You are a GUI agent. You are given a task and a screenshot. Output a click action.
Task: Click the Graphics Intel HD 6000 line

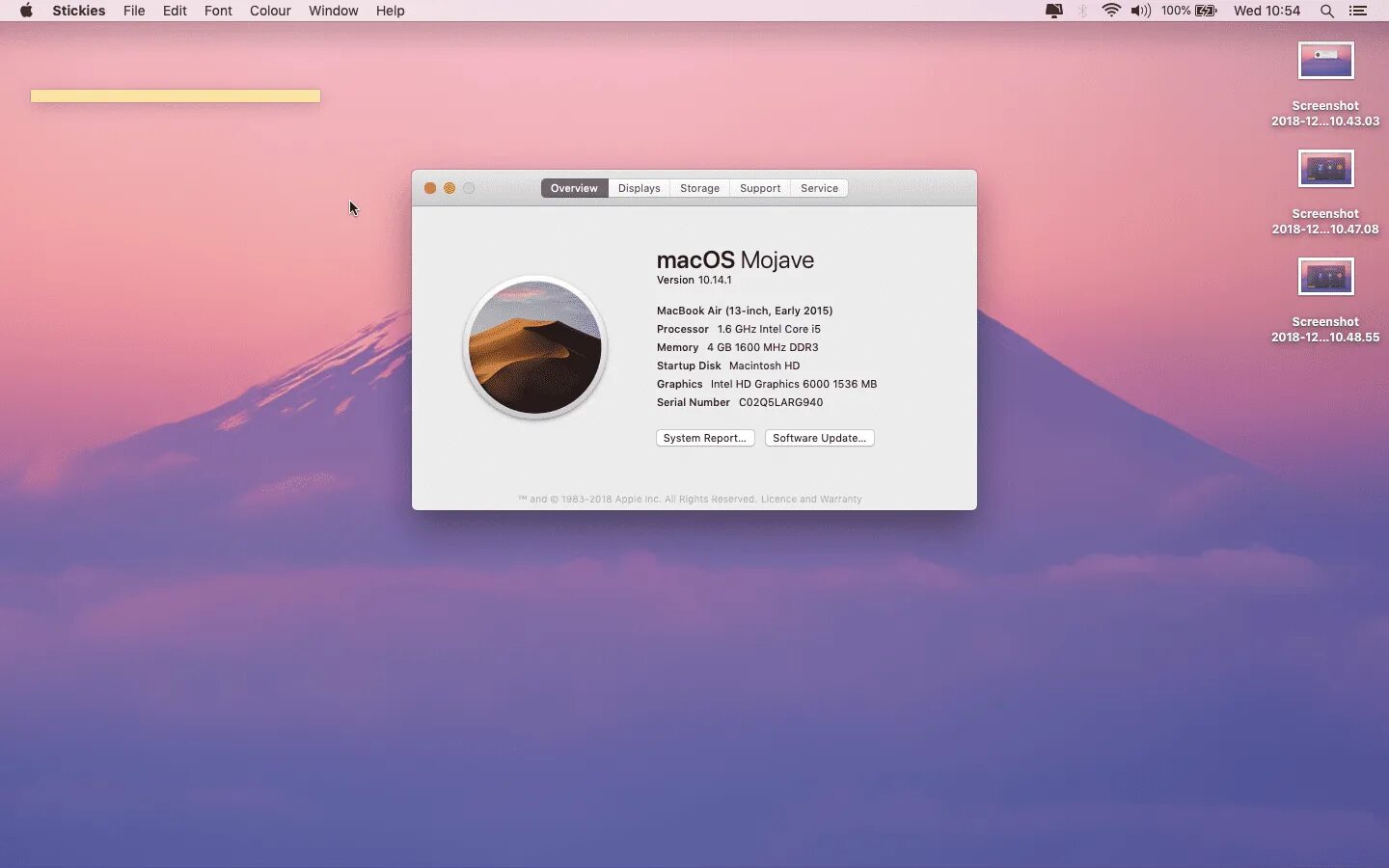pos(767,384)
